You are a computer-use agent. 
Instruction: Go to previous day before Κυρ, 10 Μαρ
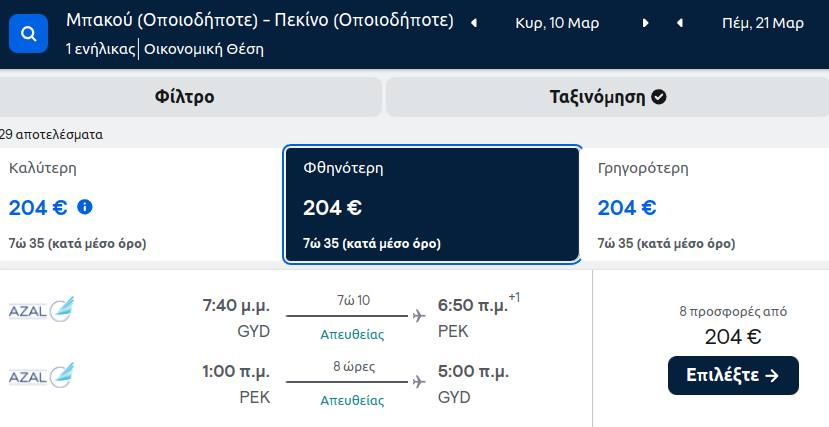[x=474, y=23]
